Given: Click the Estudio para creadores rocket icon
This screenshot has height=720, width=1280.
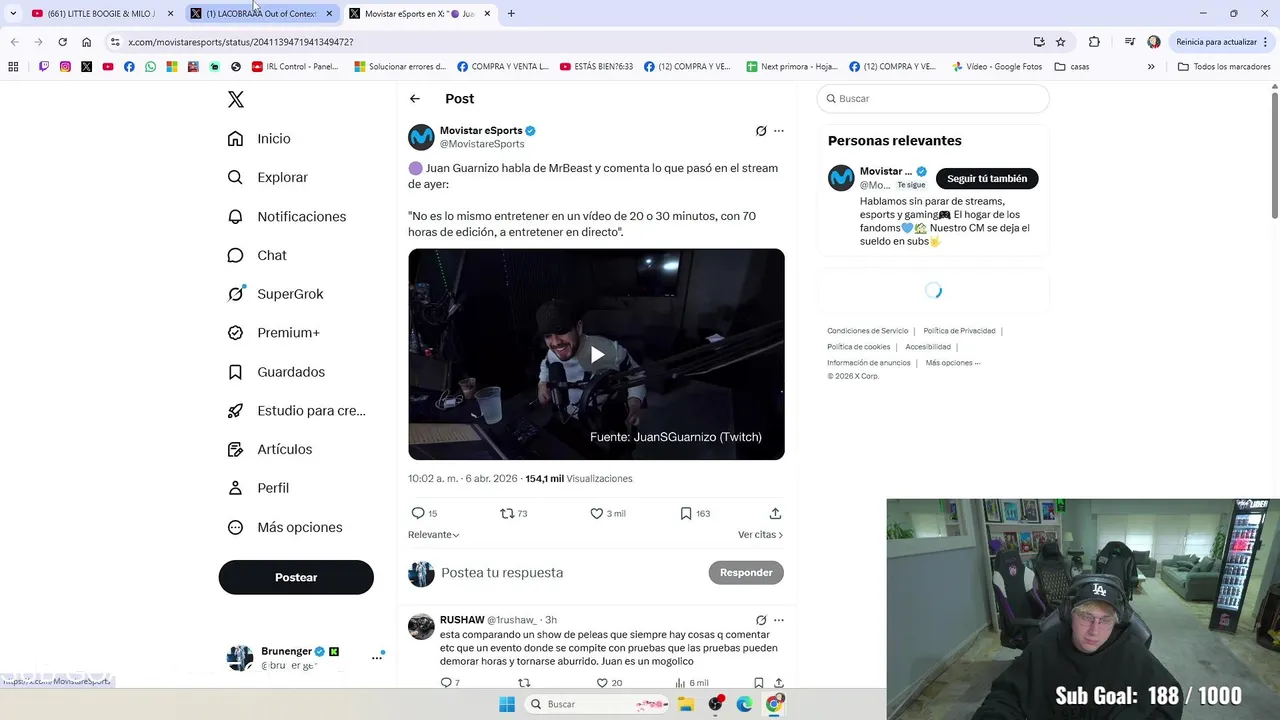Looking at the screenshot, I should (235, 411).
